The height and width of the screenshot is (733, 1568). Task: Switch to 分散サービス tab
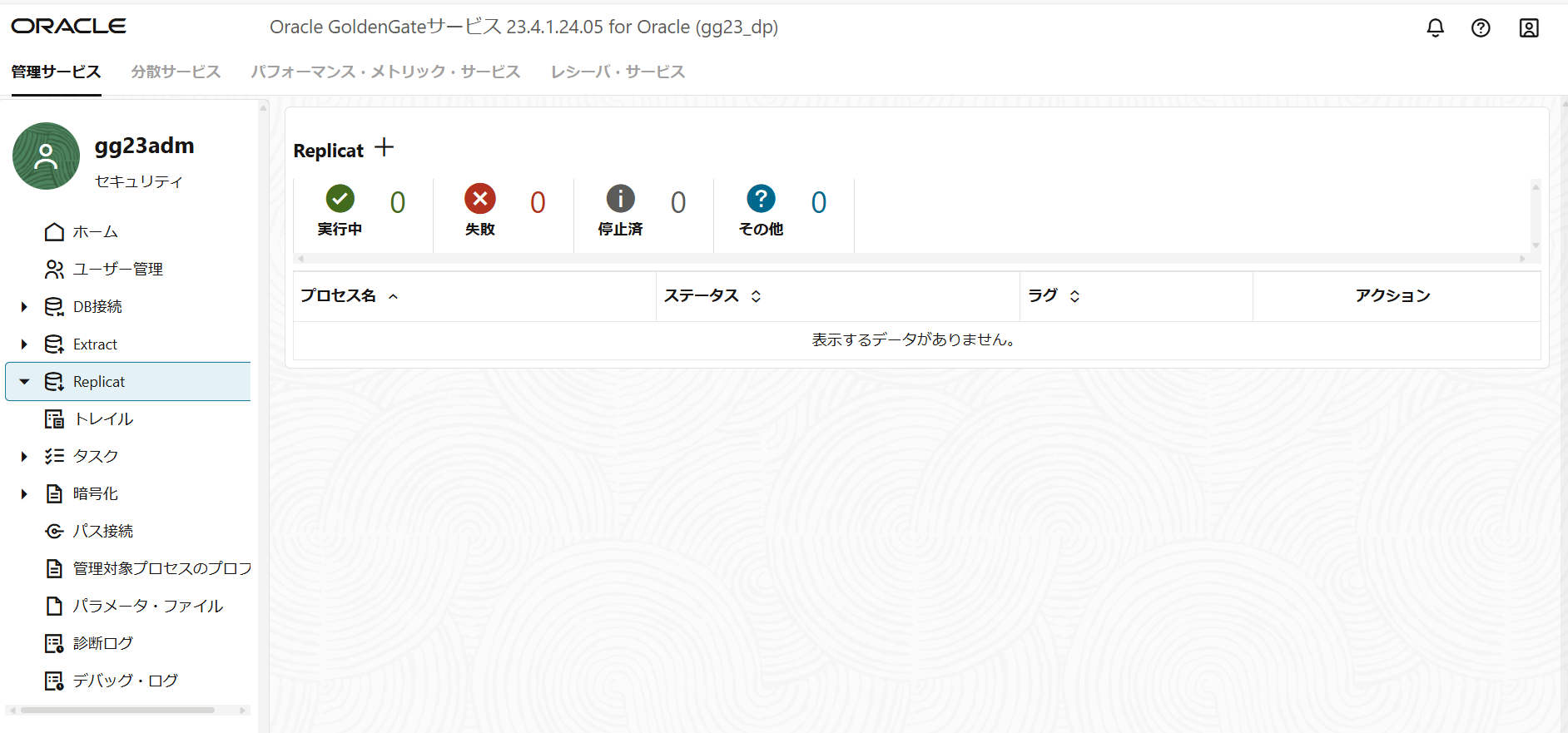pos(176,72)
